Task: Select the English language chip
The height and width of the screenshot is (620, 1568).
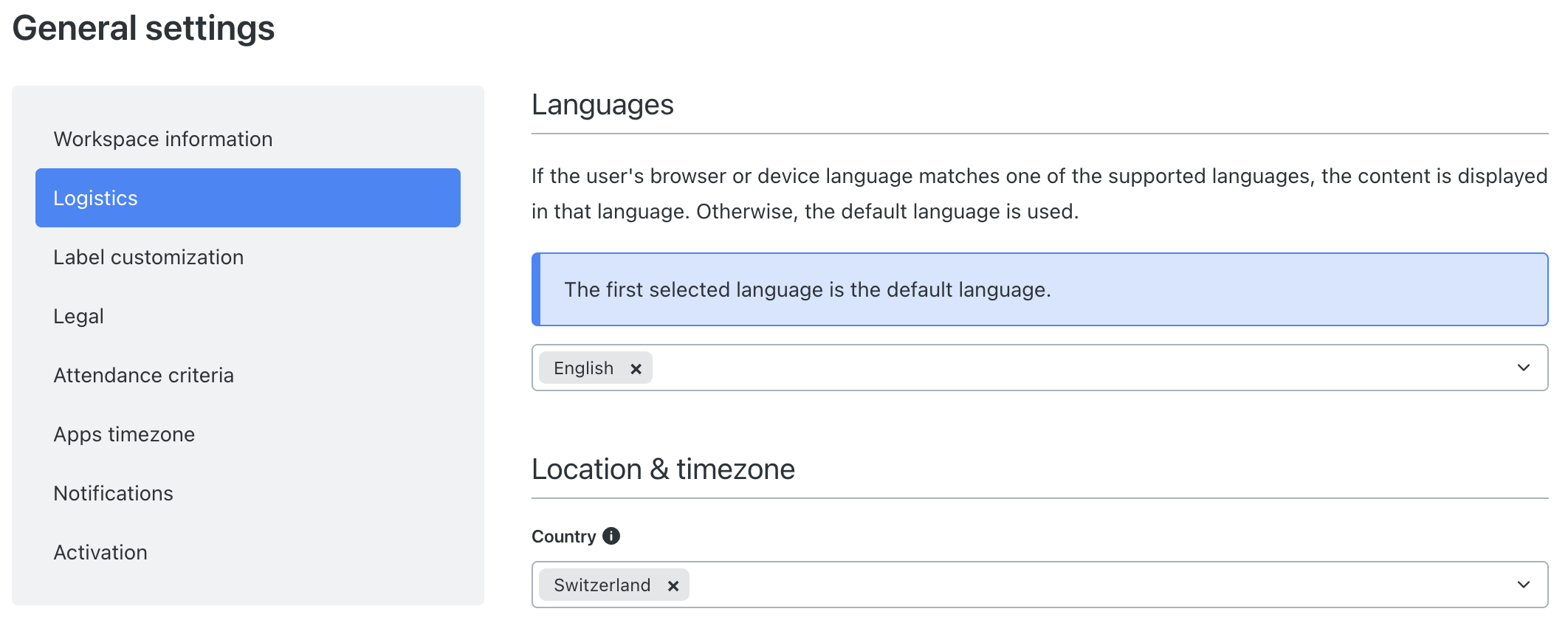Action: point(583,368)
